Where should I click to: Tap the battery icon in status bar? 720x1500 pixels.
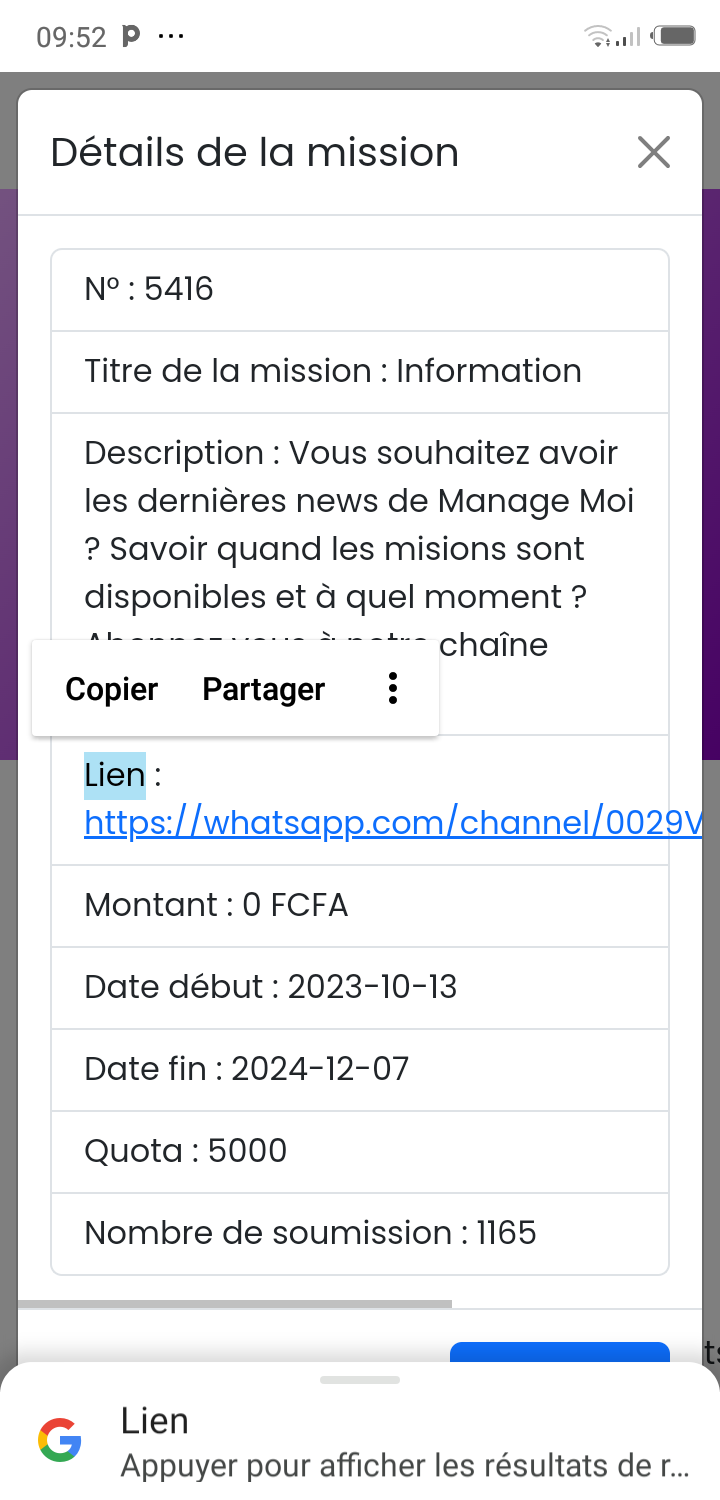[x=674, y=37]
